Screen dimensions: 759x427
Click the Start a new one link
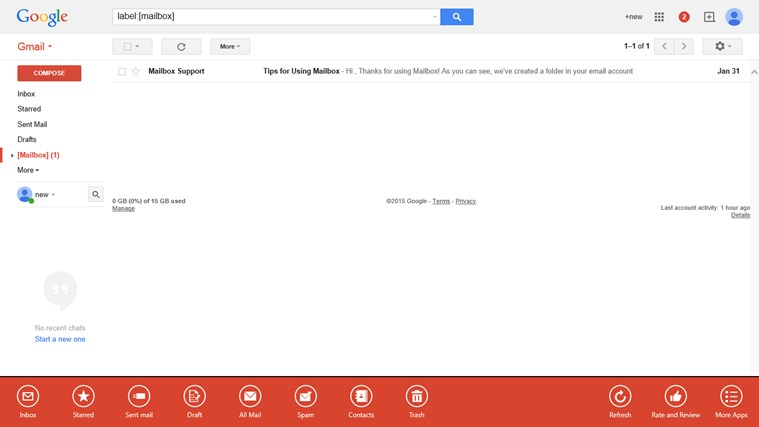(60, 339)
